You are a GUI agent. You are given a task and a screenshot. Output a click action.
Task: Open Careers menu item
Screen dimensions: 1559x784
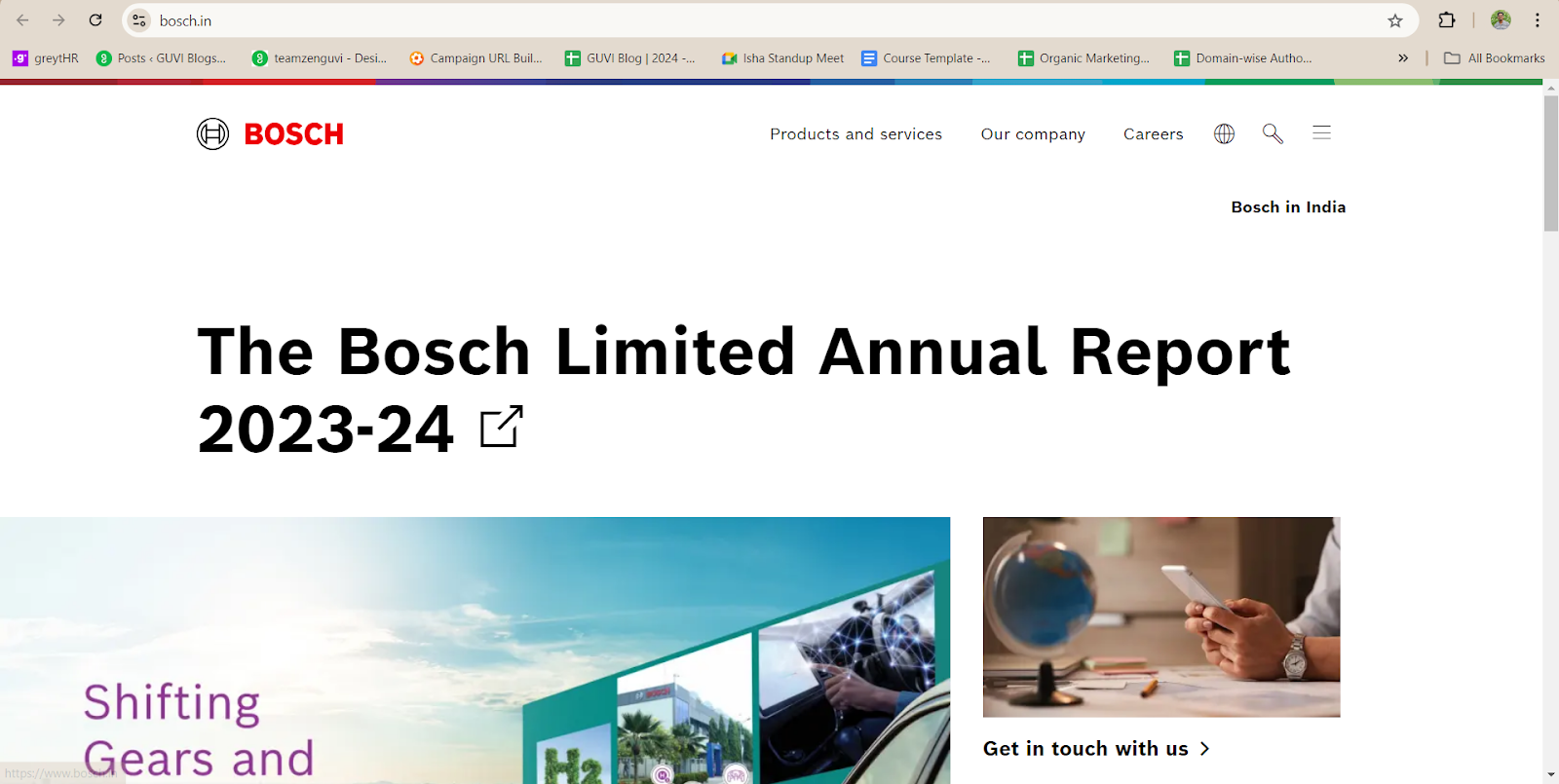click(1153, 134)
